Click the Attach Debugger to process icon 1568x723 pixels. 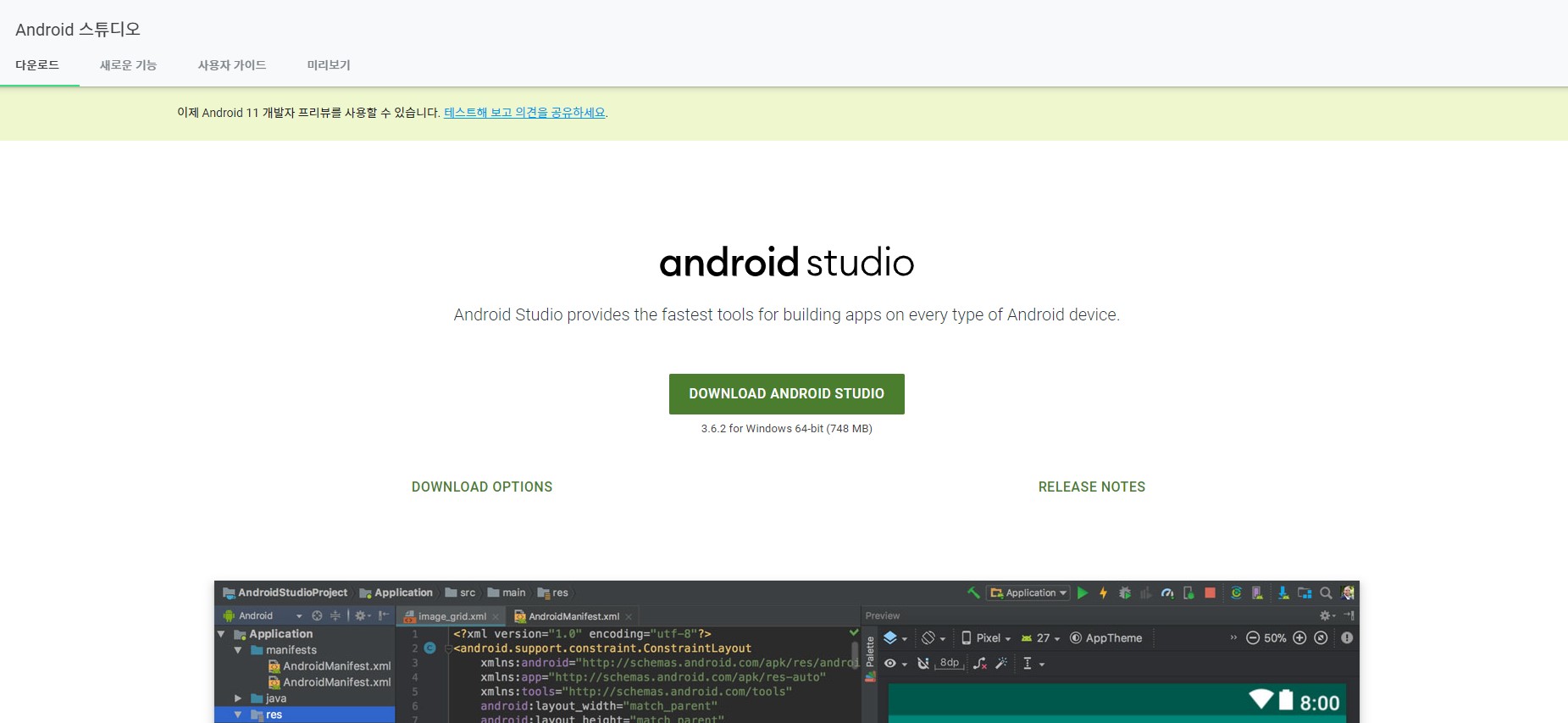(x=1188, y=593)
